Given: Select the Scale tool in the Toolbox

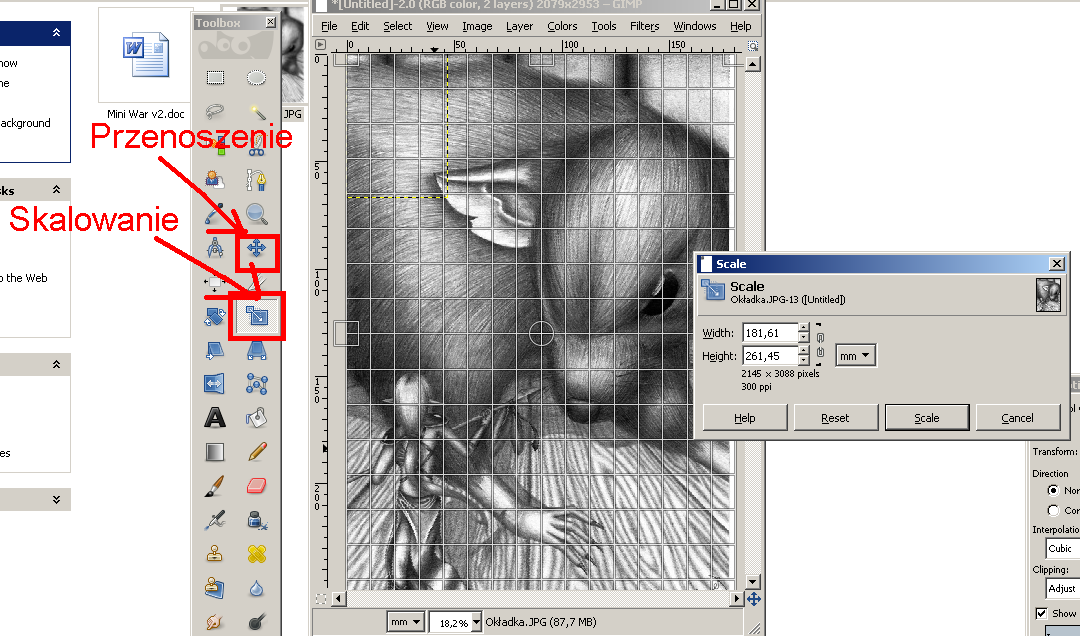Looking at the screenshot, I should point(257,317).
